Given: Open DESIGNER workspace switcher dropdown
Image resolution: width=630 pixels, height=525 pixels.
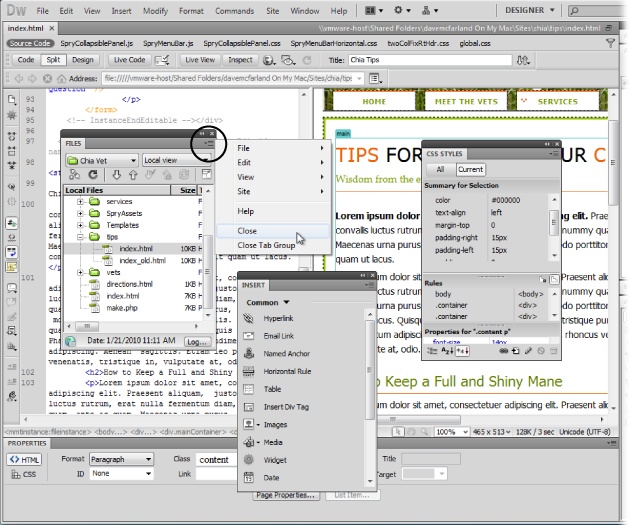Looking at the screenshot, I should pyautogui.click(x=530, y=10).
